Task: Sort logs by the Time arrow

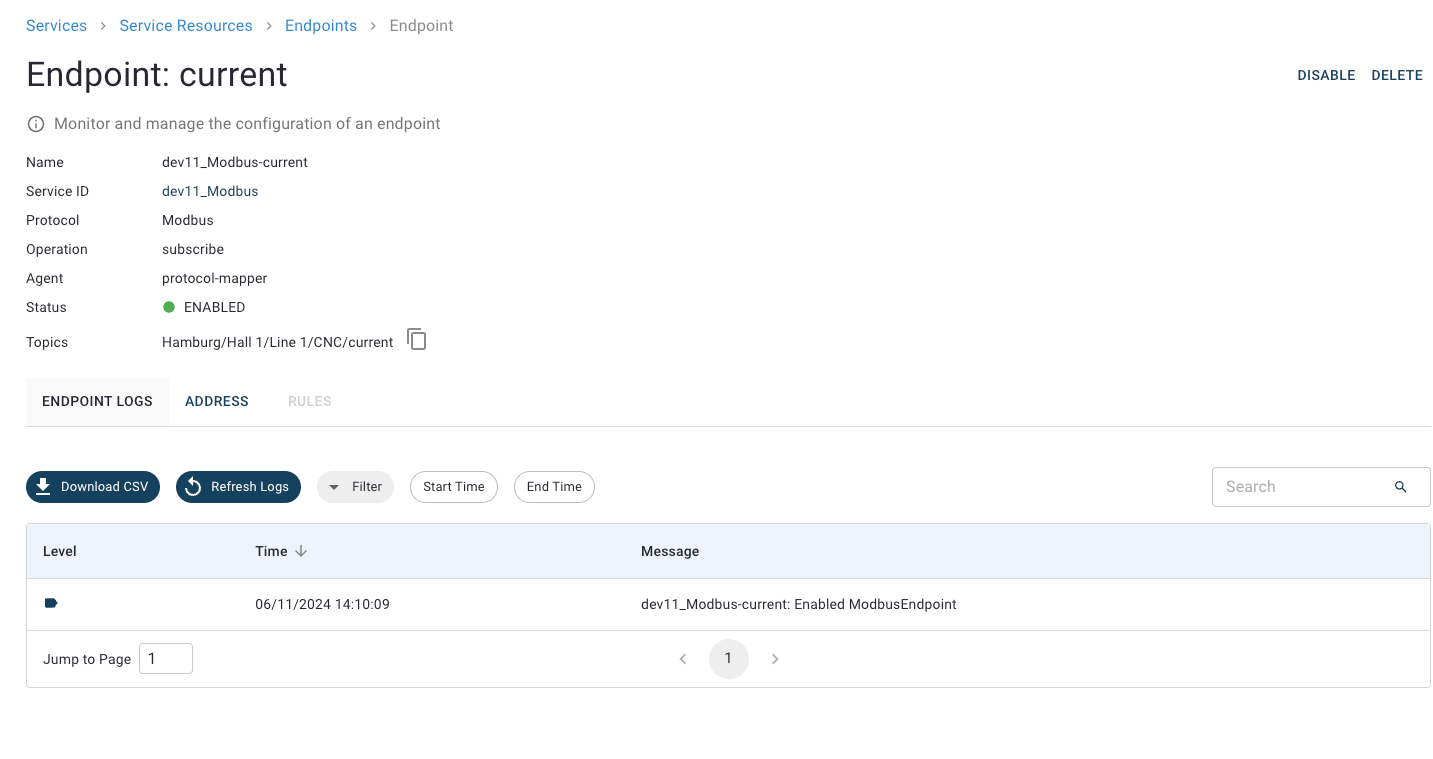Action: click(x=301, y=551)
